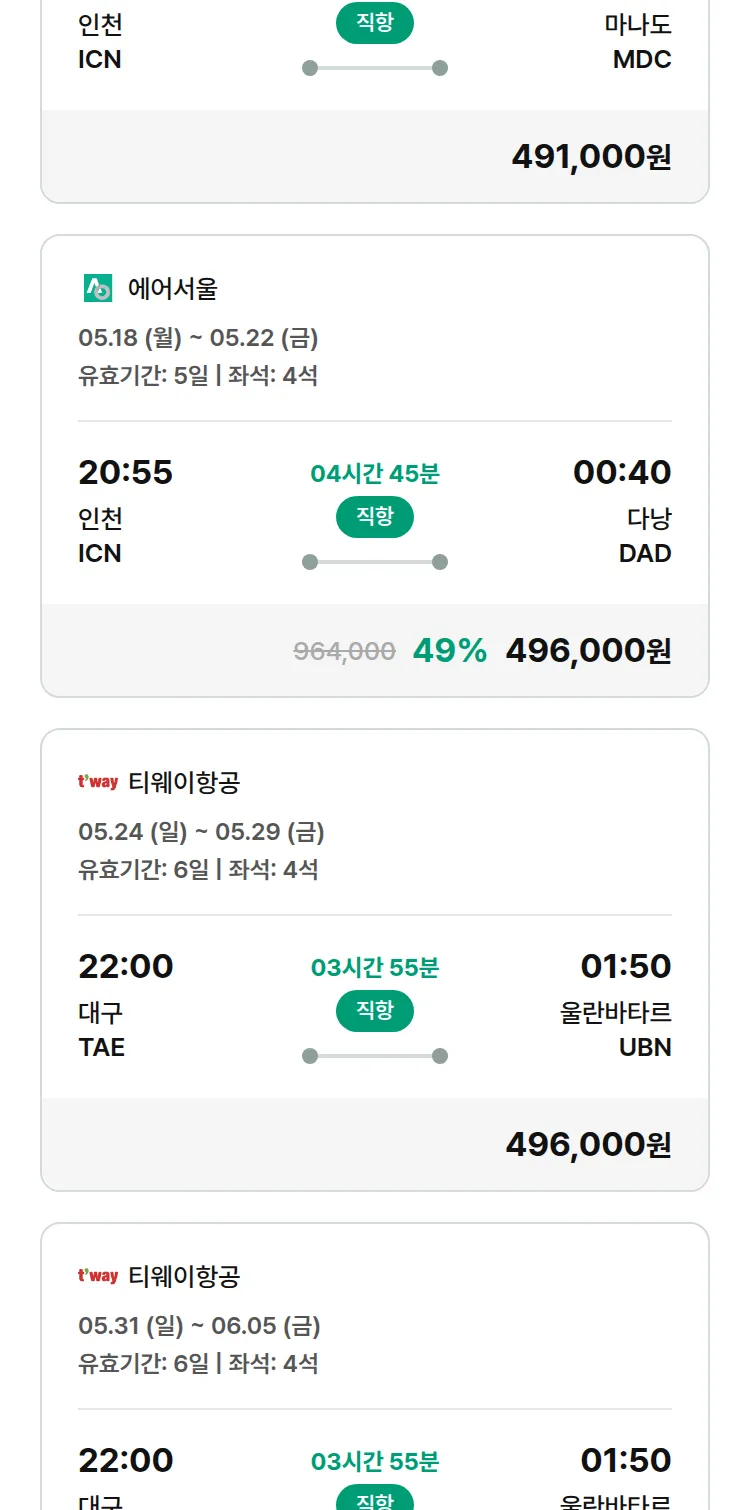This screenshot has width=750, height=1510.
Task: Click the 04시간 45분 flight duration
Action: (x=375, y=473)
